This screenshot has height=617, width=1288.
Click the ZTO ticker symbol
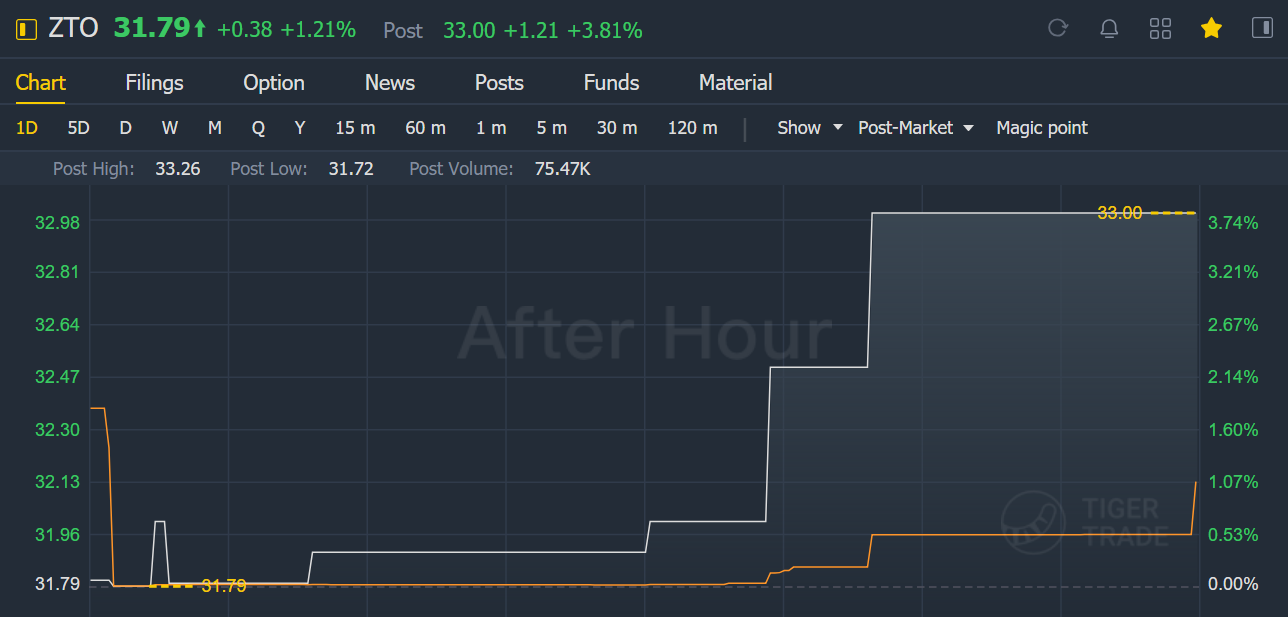[x=73, y=29]
